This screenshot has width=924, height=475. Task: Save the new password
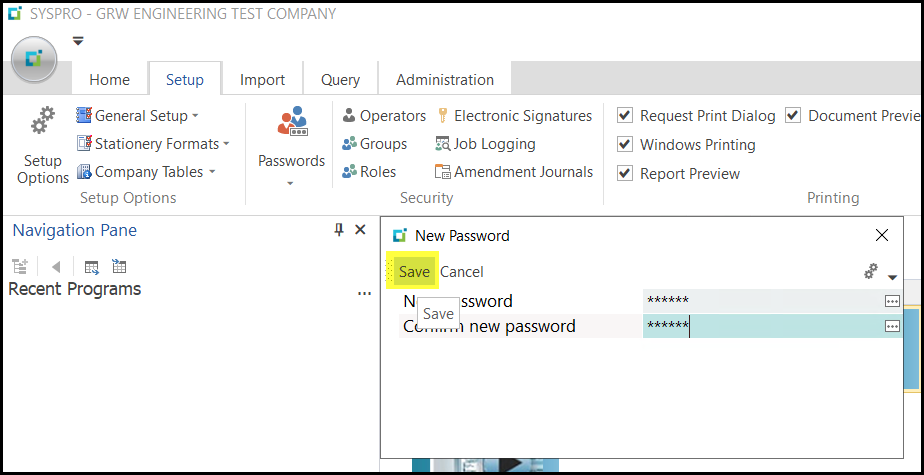(414, 272)
